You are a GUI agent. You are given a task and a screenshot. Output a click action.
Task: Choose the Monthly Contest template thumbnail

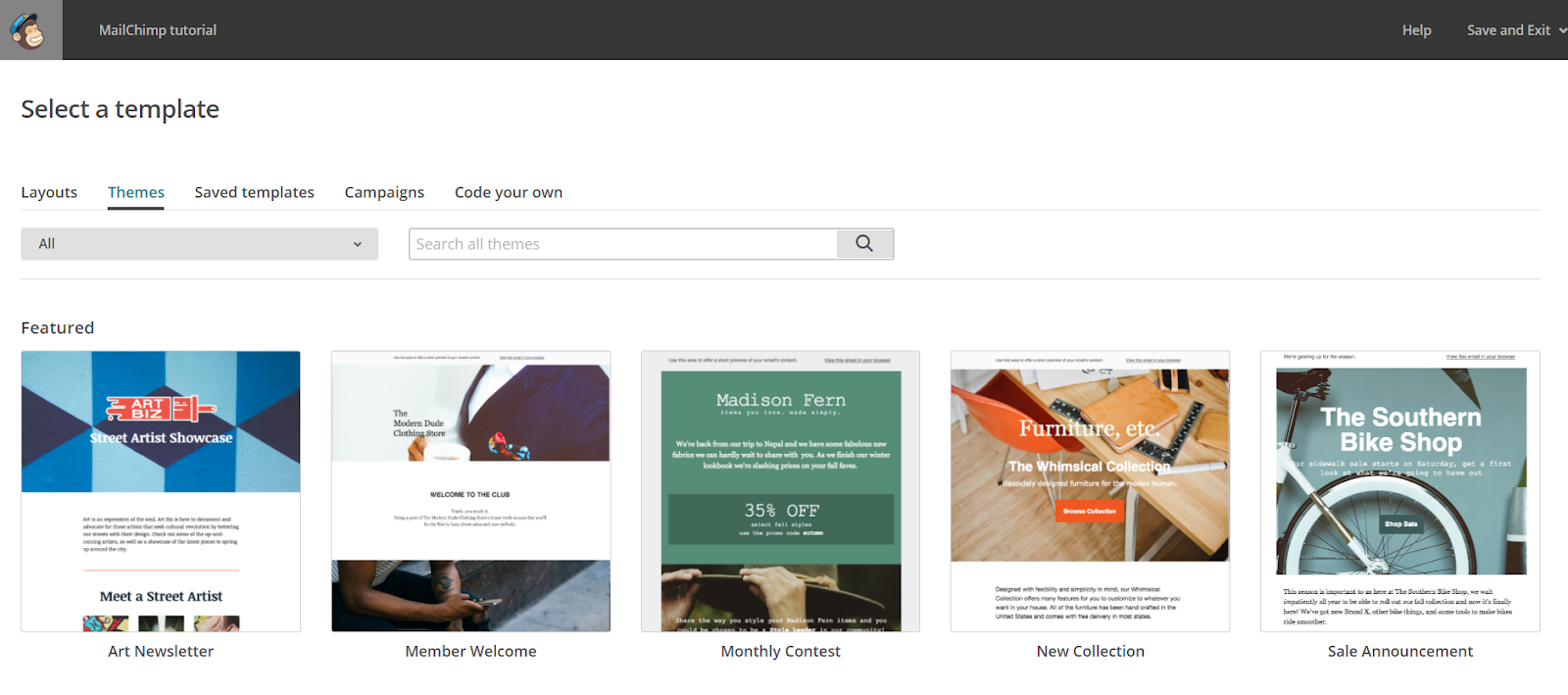pos(780,491)
